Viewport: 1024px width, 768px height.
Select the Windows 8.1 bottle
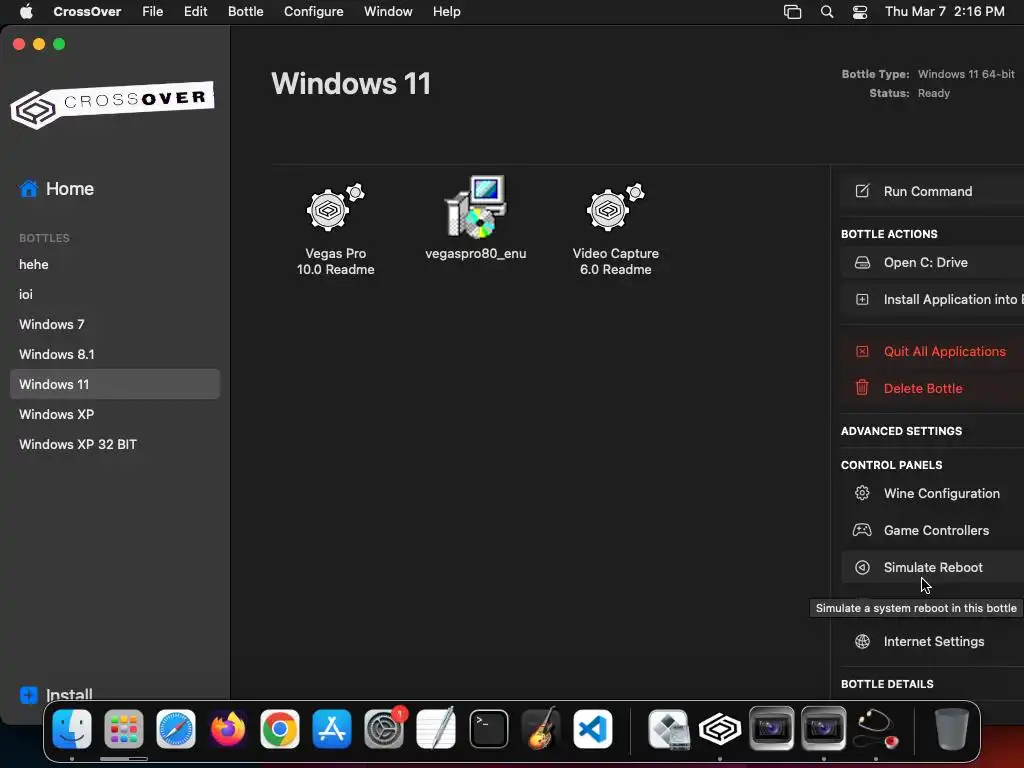115,355
